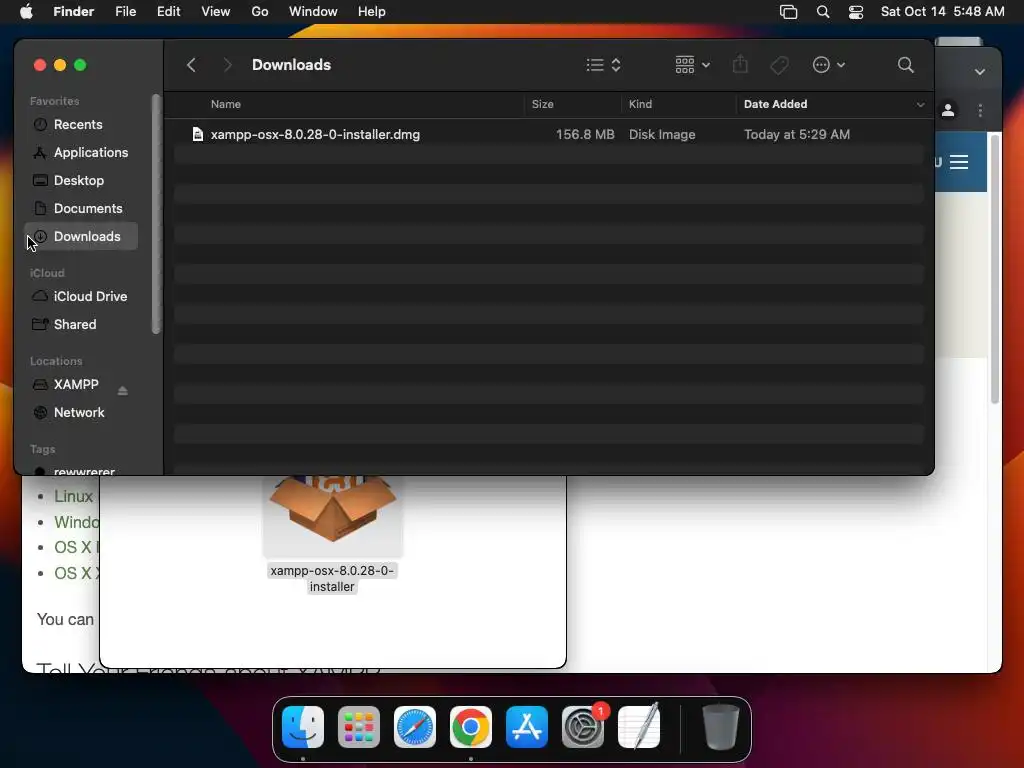Open Control Center in the menu bar

tap(856, 12)
